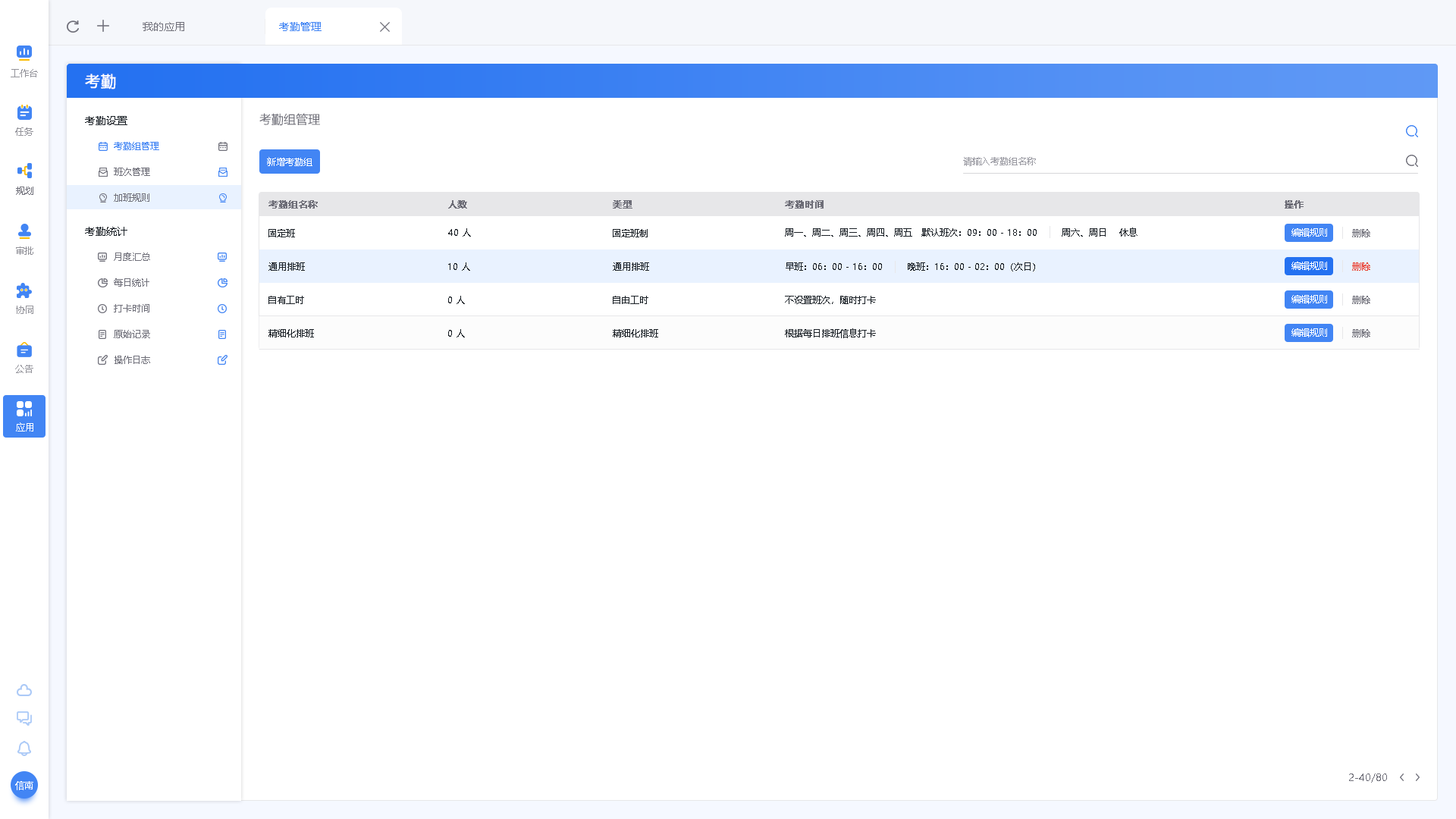Click blue icon right of 班次管理

click(x=223, y=172)
